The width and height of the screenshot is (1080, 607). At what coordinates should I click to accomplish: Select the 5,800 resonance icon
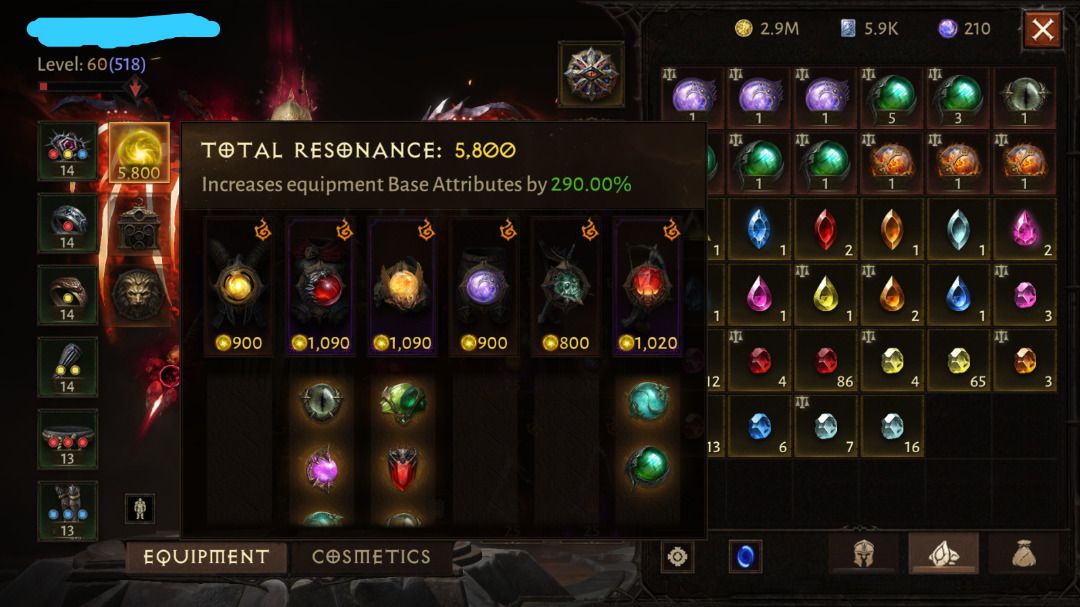[x=139, y=153]
